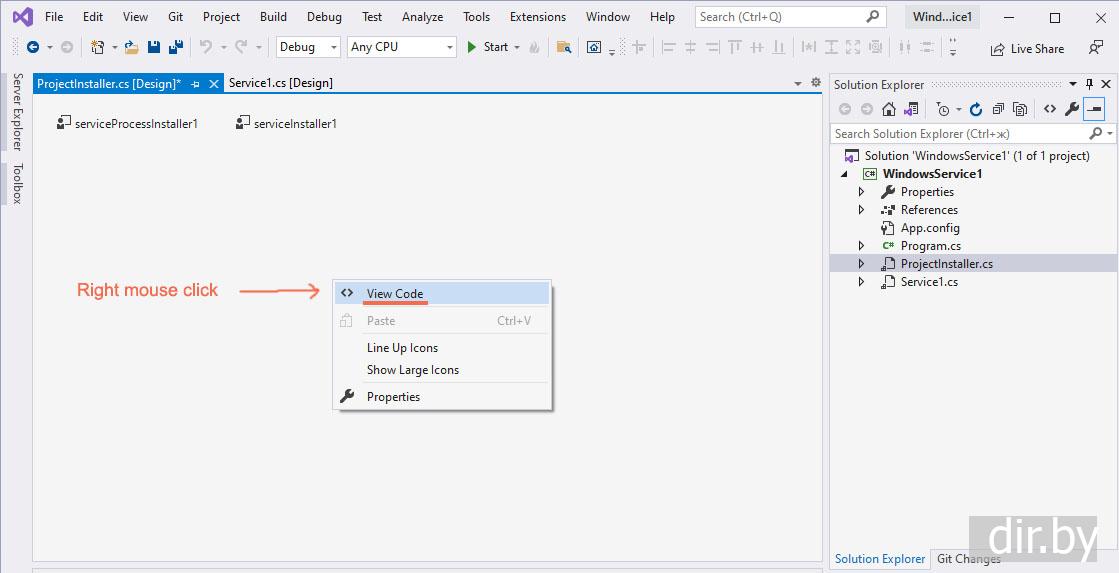Click the Refresh icon in Solution Explorer
Image resolution: width=1119 pixels, height=573 pixels.
[976, 109]
